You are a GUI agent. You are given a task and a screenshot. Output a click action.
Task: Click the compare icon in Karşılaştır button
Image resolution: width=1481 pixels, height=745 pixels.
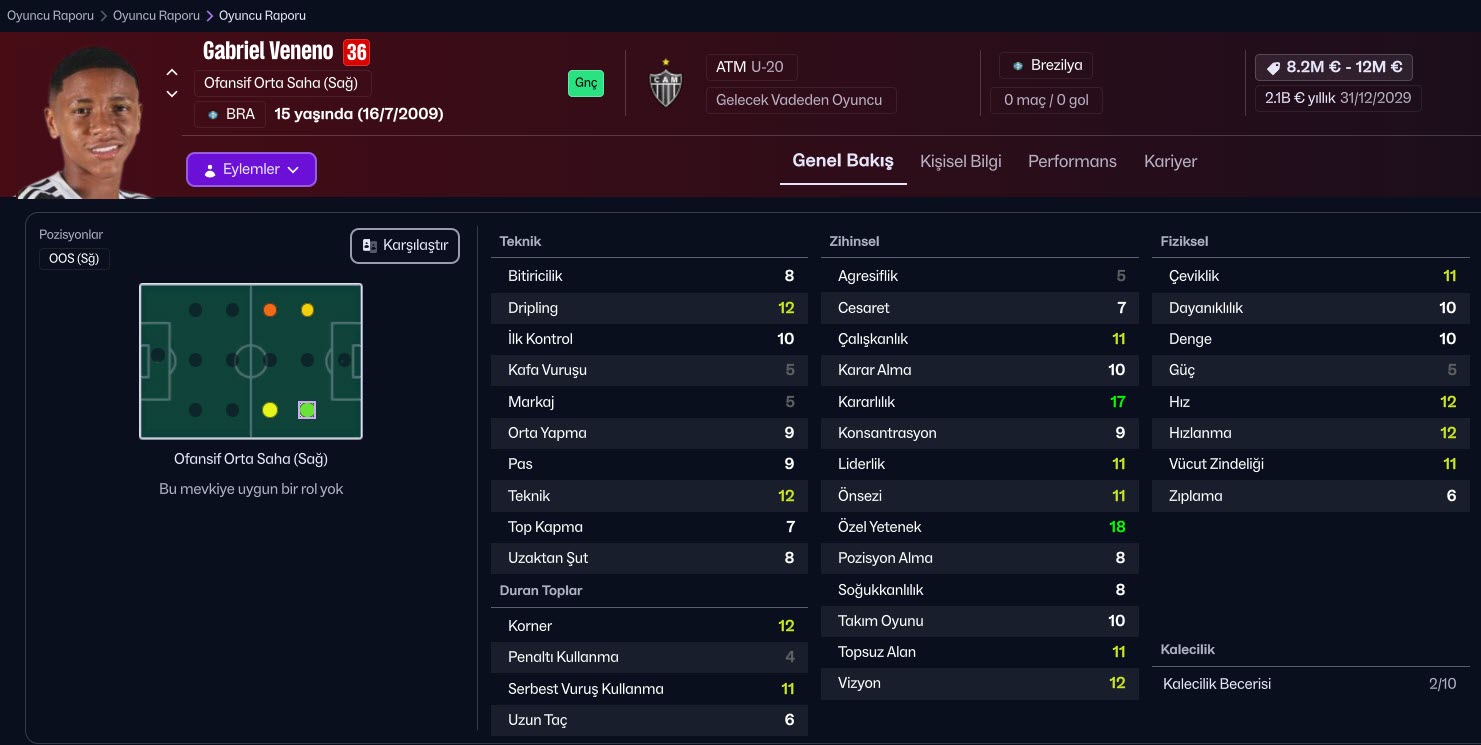tap(370, 246)
